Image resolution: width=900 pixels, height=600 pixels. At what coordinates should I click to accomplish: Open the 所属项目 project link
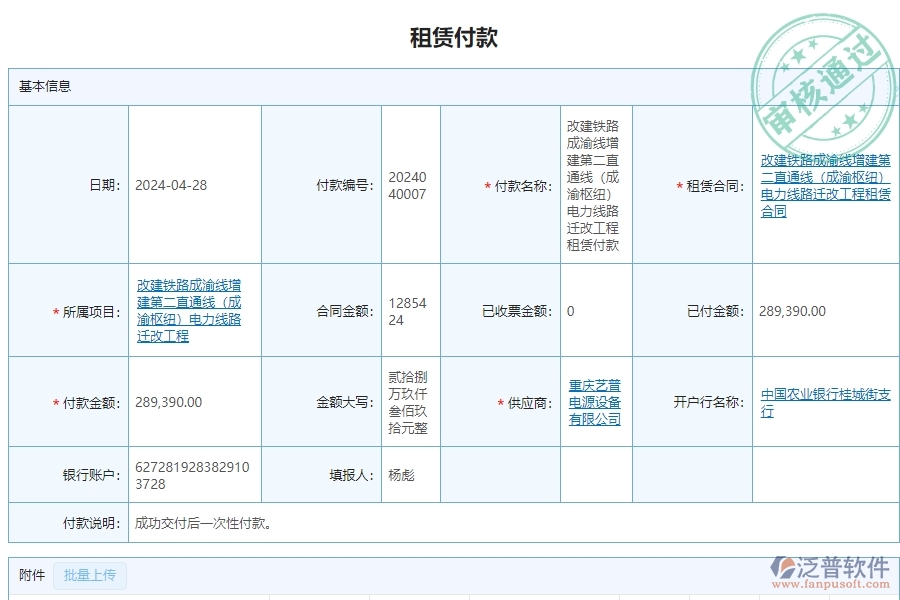(x=192, y=310)
